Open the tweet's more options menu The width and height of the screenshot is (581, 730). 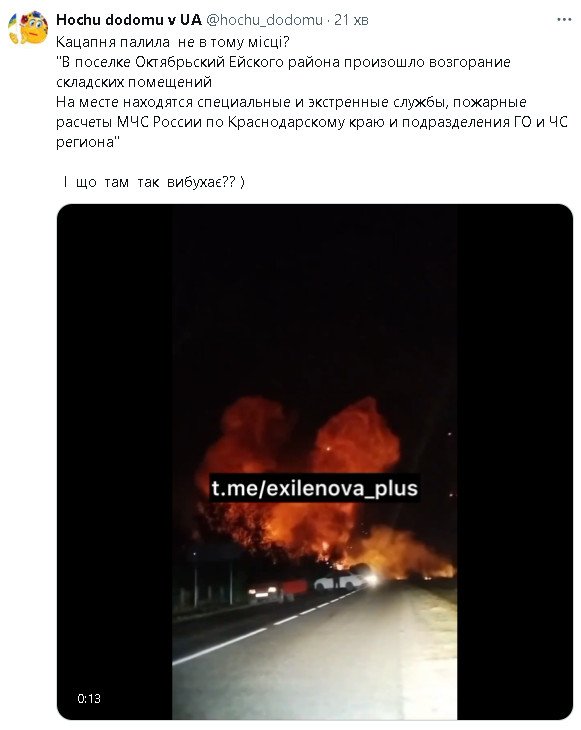point(564,20)
